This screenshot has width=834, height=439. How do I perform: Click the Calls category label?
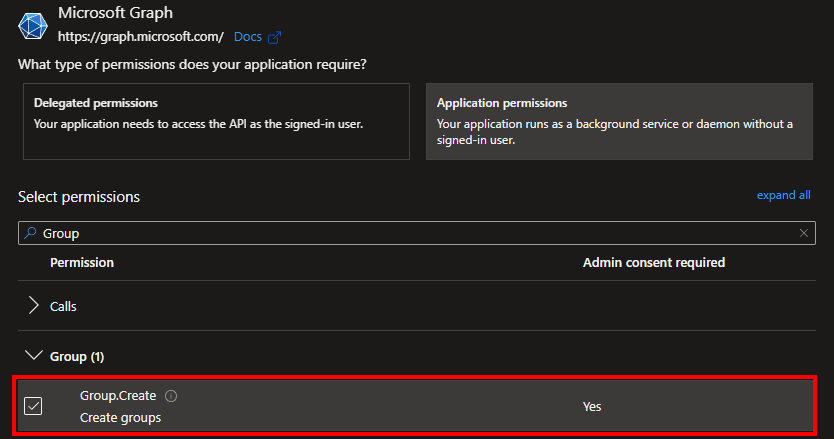[63, 306]
